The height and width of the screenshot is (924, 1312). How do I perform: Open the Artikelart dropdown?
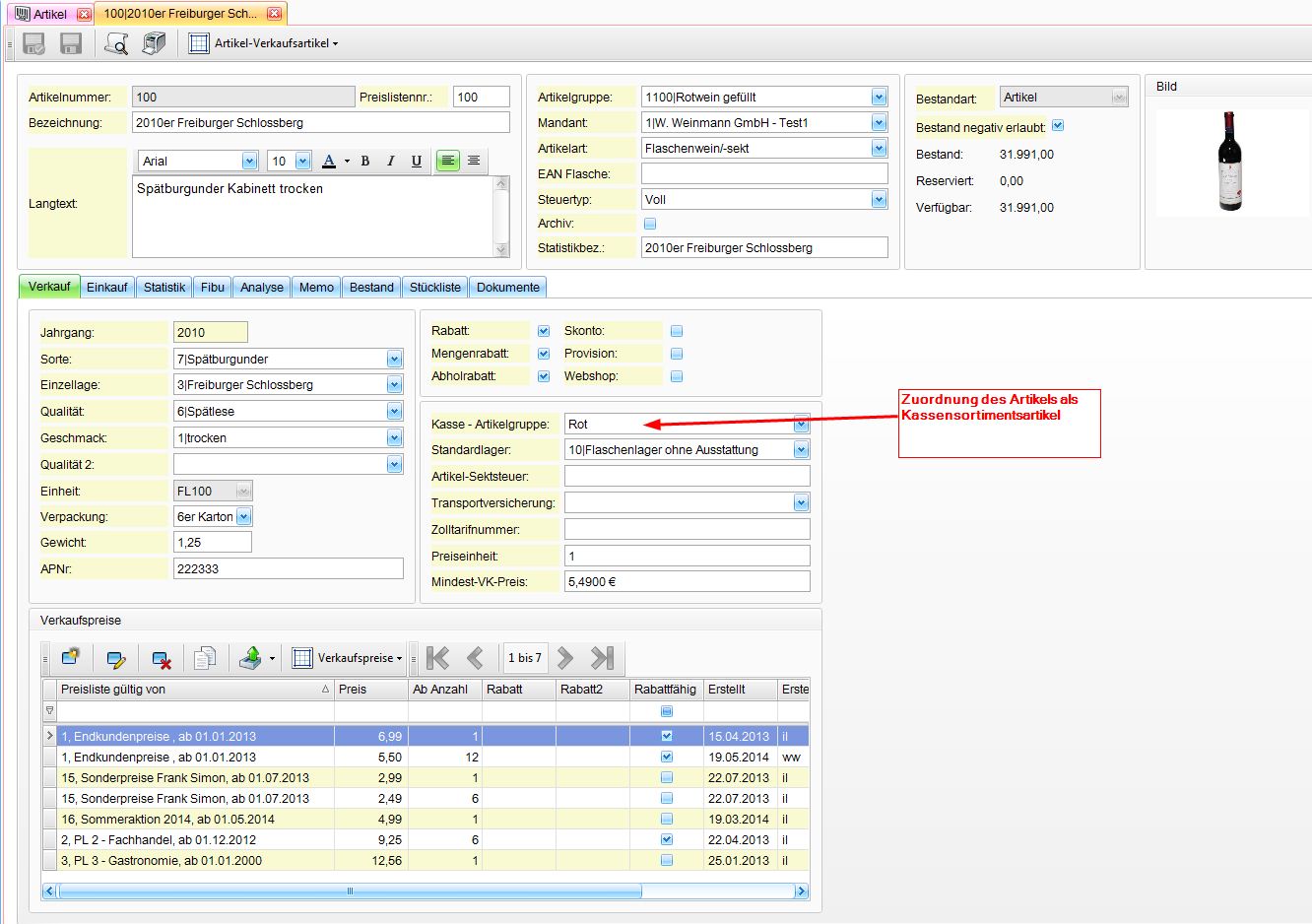[879, 148]
